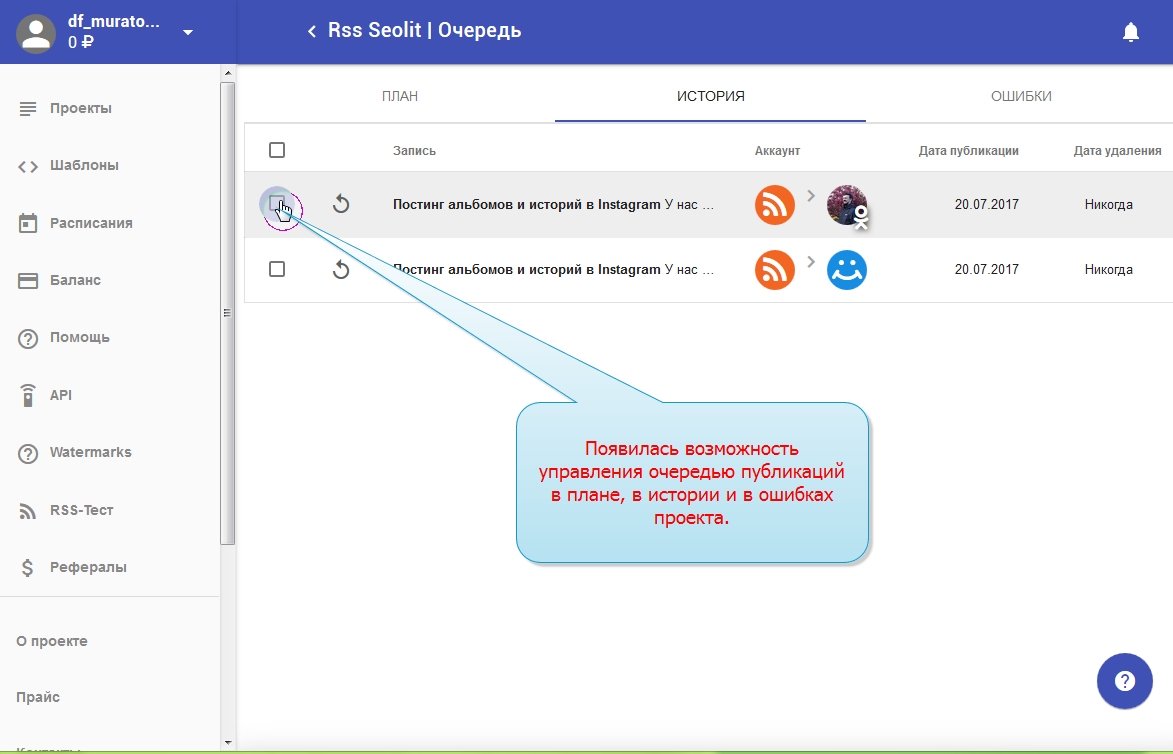Check the first row's checkbox
Image resolution: width=1173 pixels, height=754 pixels.
click(x=277, y=204)
